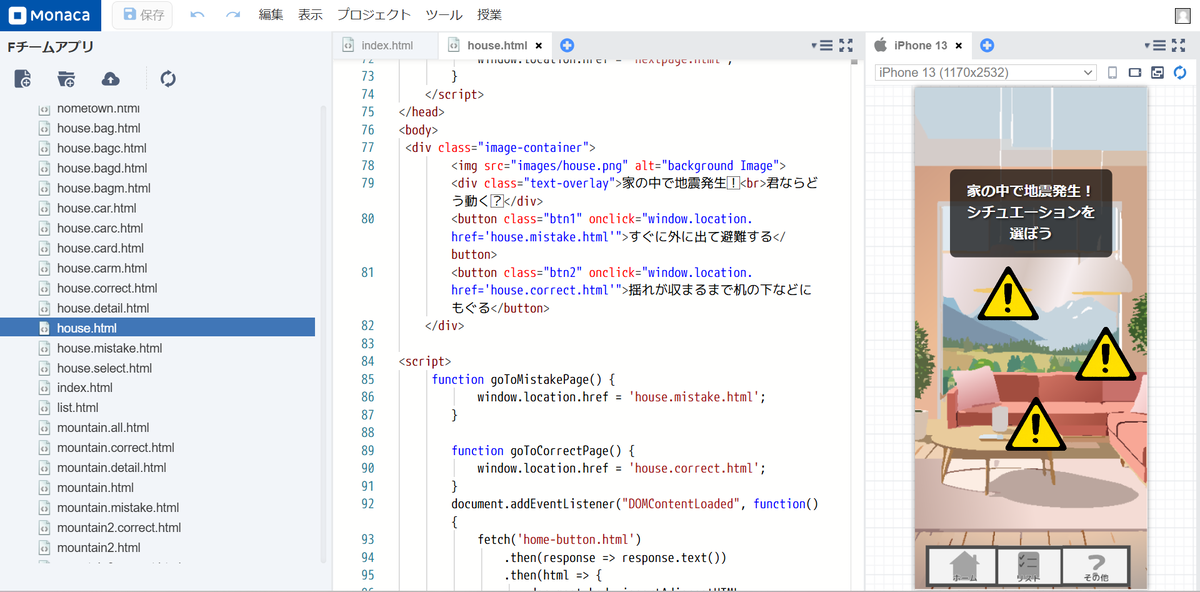Viewport: 1200px width, 592px height.
Task: Select mountain2.correct.html in the file tree
Action: (x=119, y=528)
